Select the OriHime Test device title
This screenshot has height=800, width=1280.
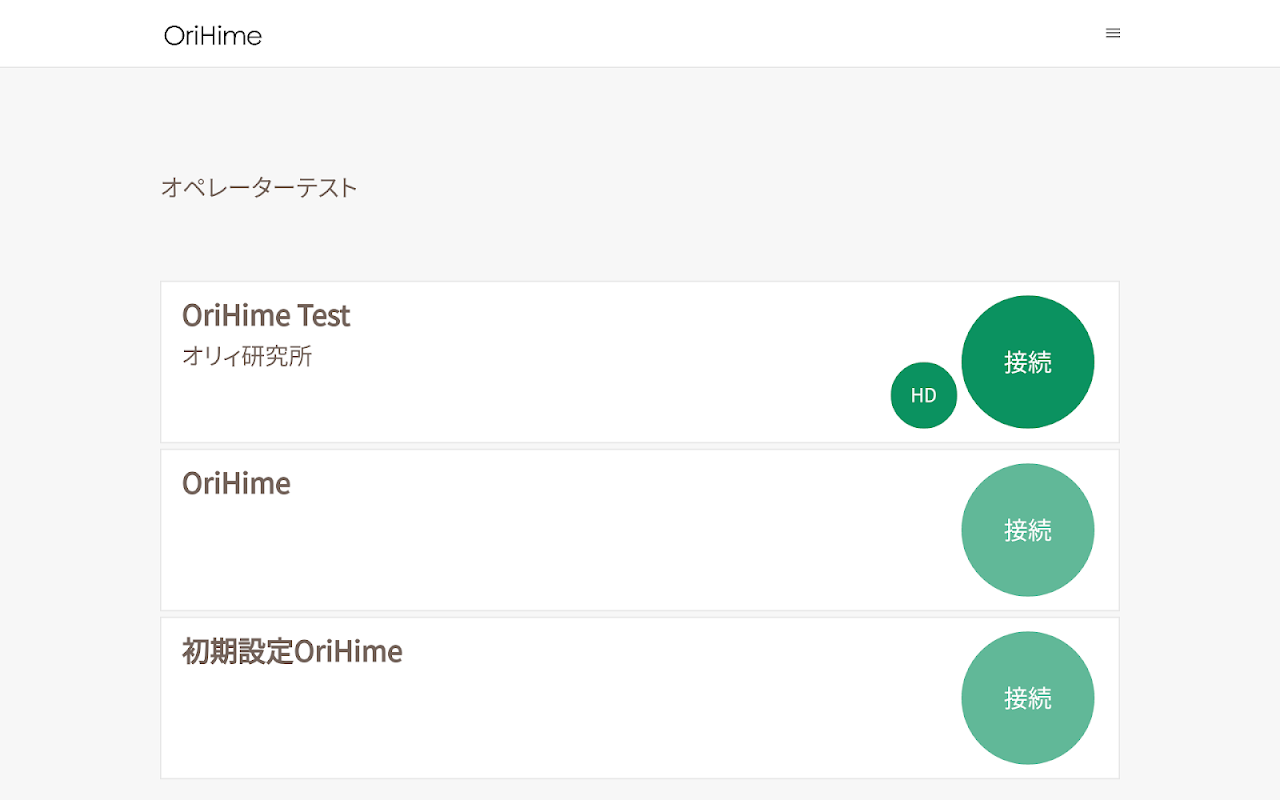(x=266, y=315)
